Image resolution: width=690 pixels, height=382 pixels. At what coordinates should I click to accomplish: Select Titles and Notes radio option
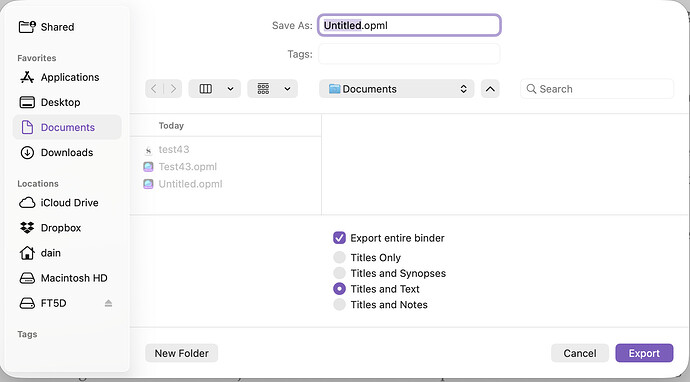tap(339, 305)
